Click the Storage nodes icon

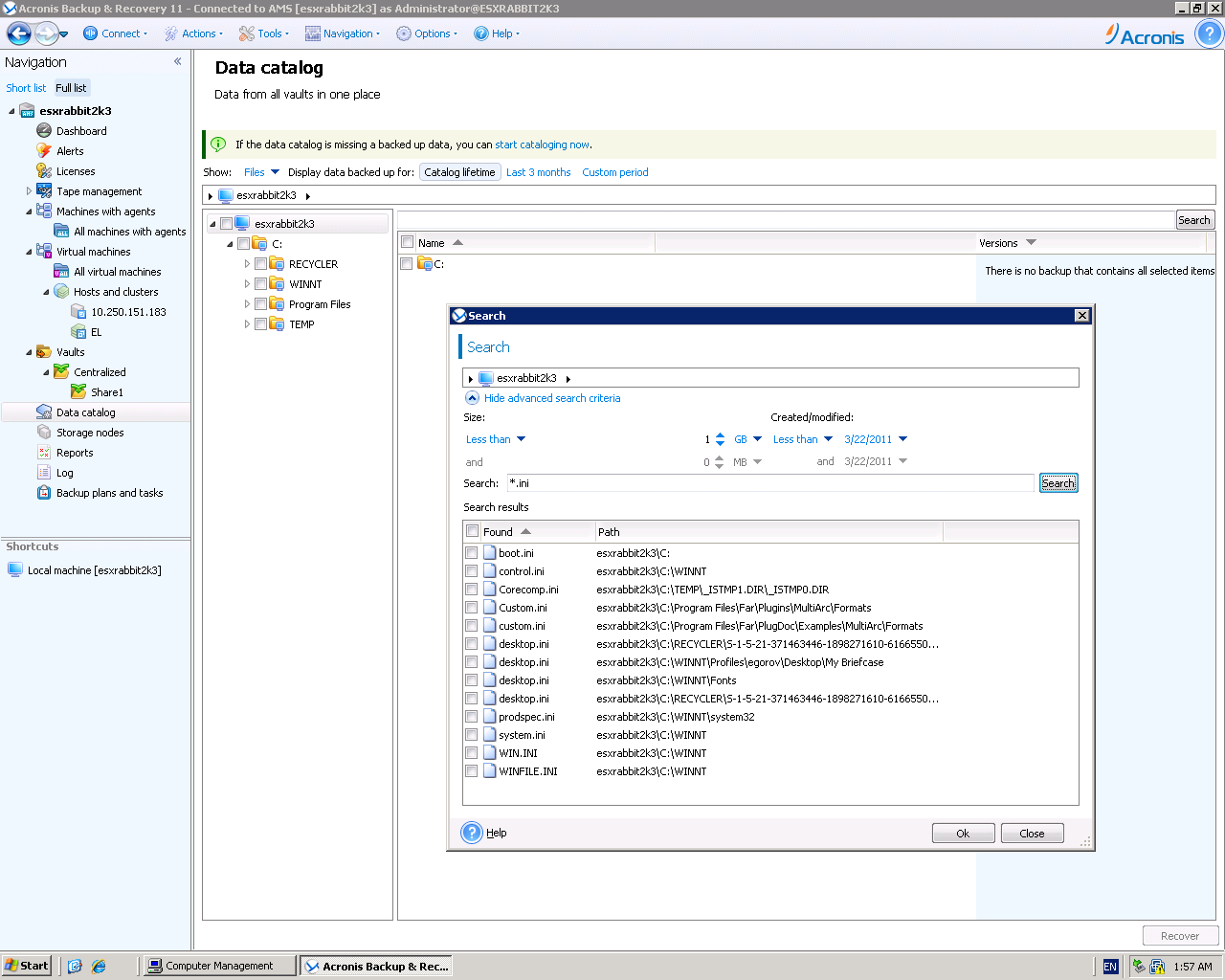tap(44, 433)
